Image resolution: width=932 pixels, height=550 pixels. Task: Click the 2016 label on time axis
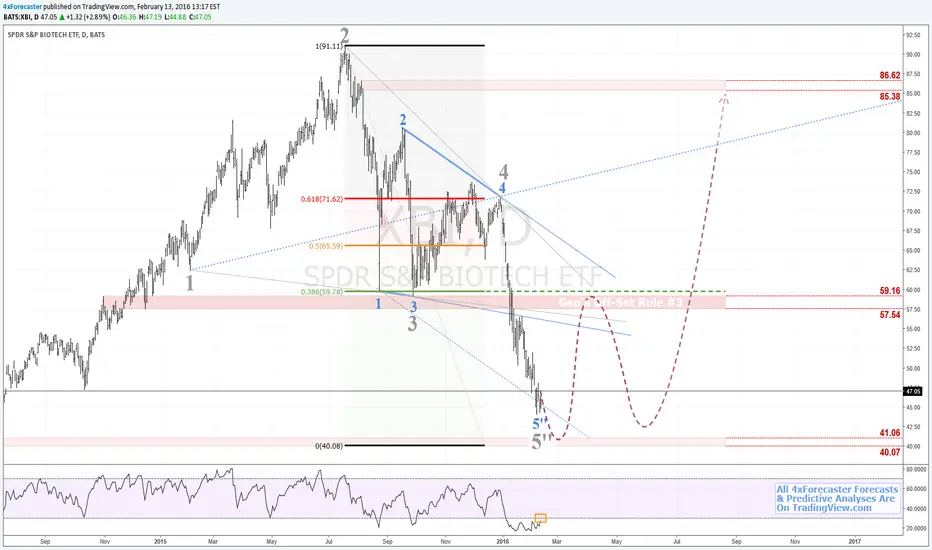tap(503, 542)
